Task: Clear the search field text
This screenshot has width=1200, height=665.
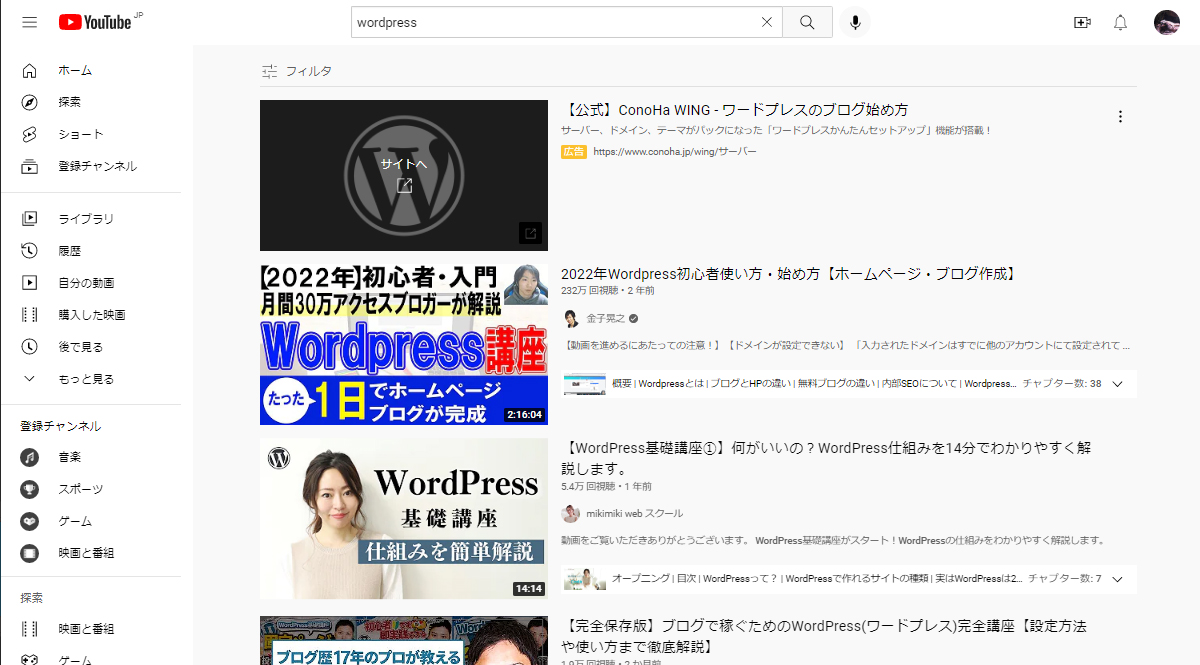Action: pos(767,22)
